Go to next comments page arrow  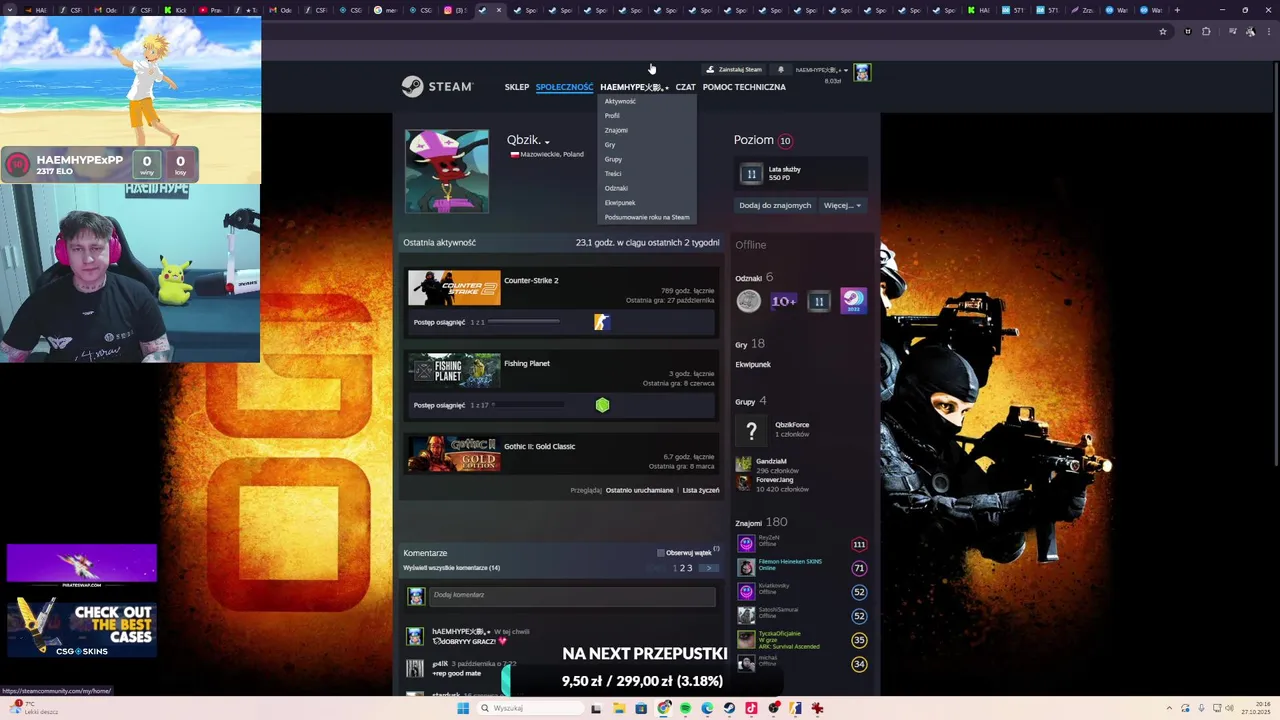pyautogui.click(x=708, y=568)
